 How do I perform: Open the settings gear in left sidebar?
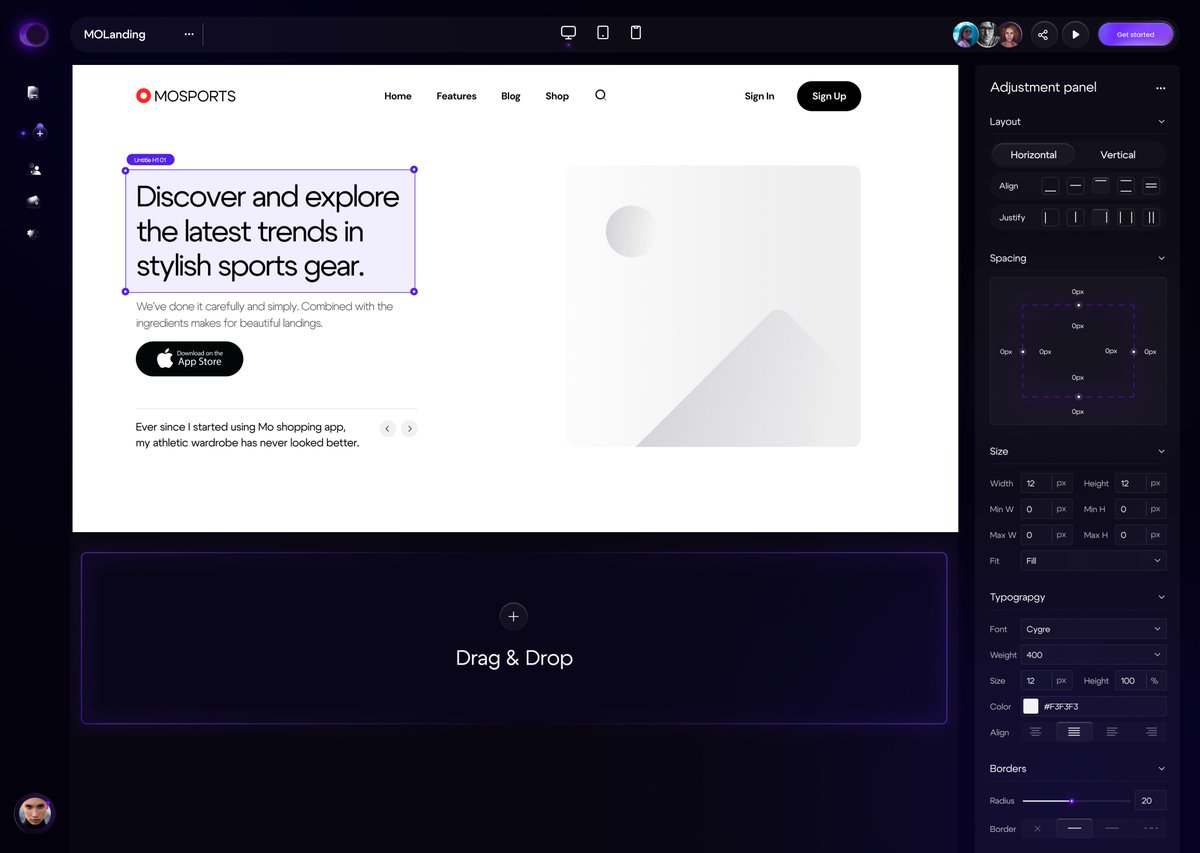tap(33, 233)
